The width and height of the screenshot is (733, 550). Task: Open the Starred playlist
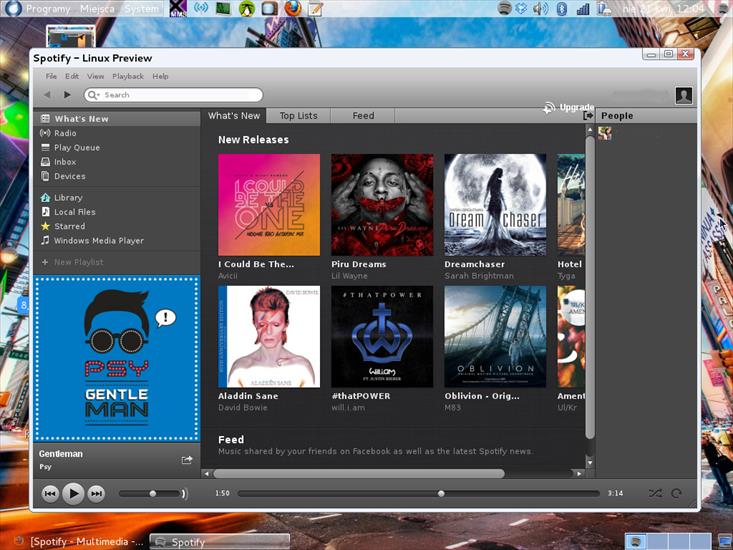[117, 226]
